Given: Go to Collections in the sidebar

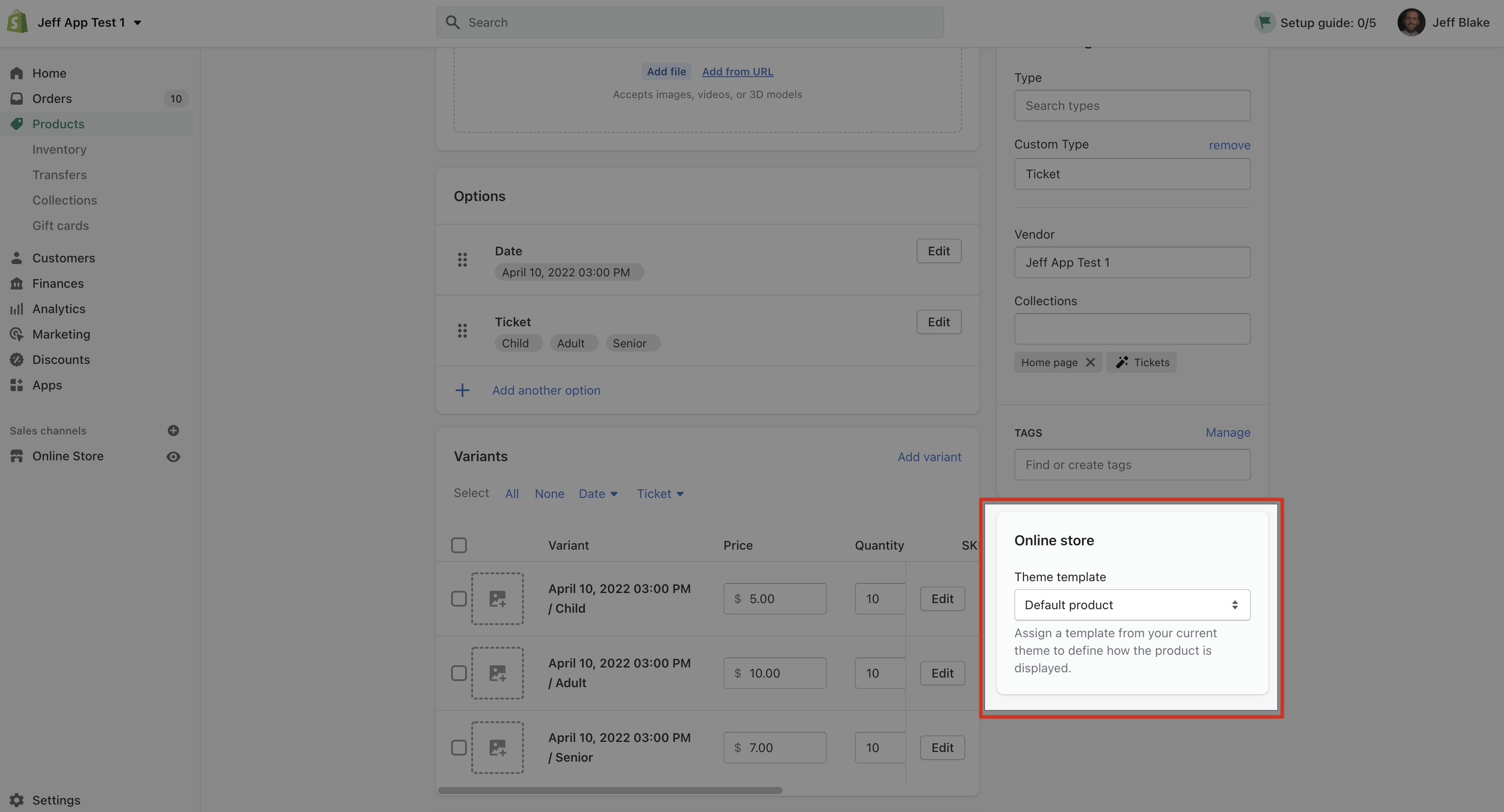Looking at the screenshot, I should tap(64, 200).
